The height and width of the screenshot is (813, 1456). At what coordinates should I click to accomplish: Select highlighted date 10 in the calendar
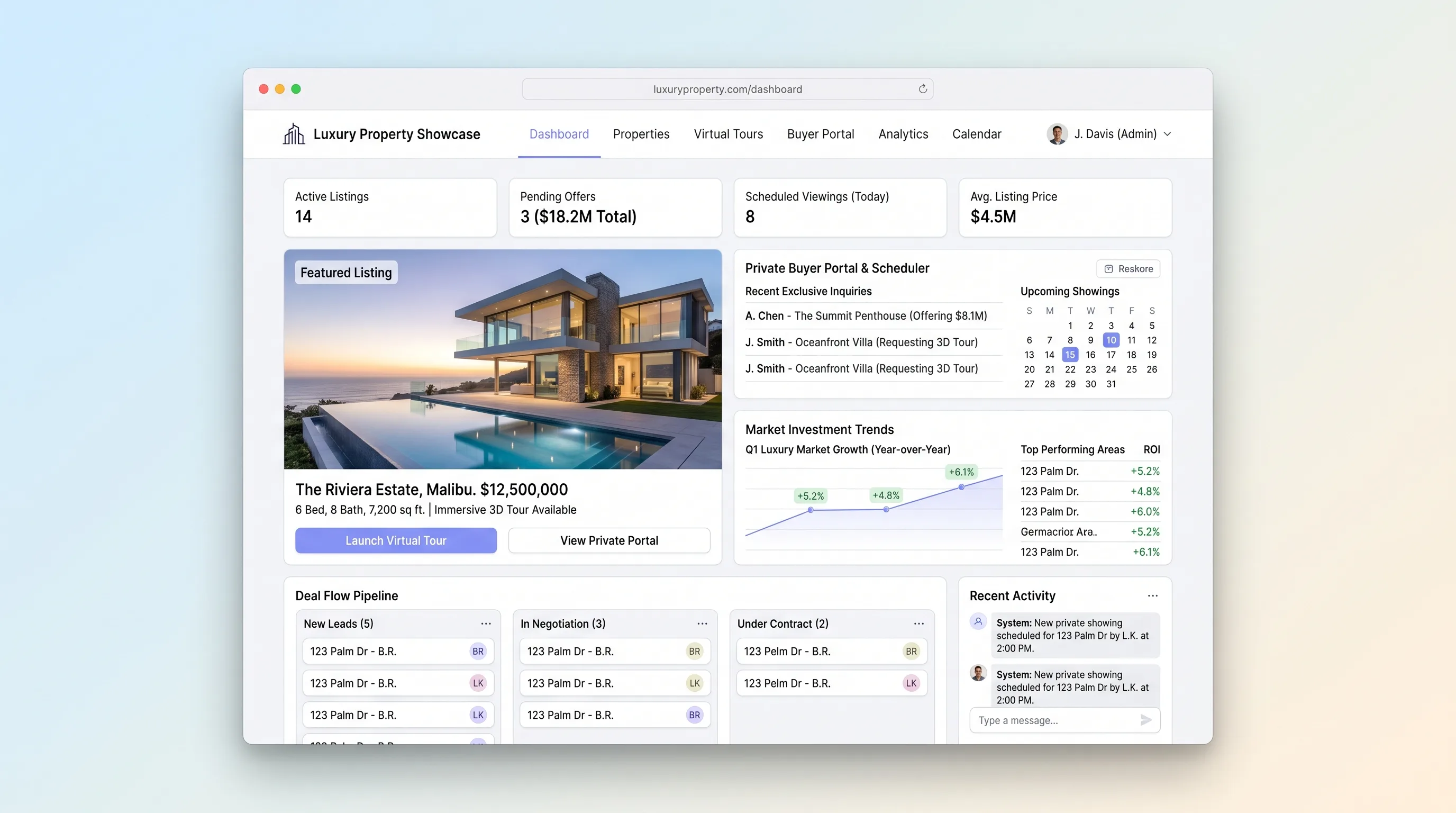click(x=1111, y=340)
